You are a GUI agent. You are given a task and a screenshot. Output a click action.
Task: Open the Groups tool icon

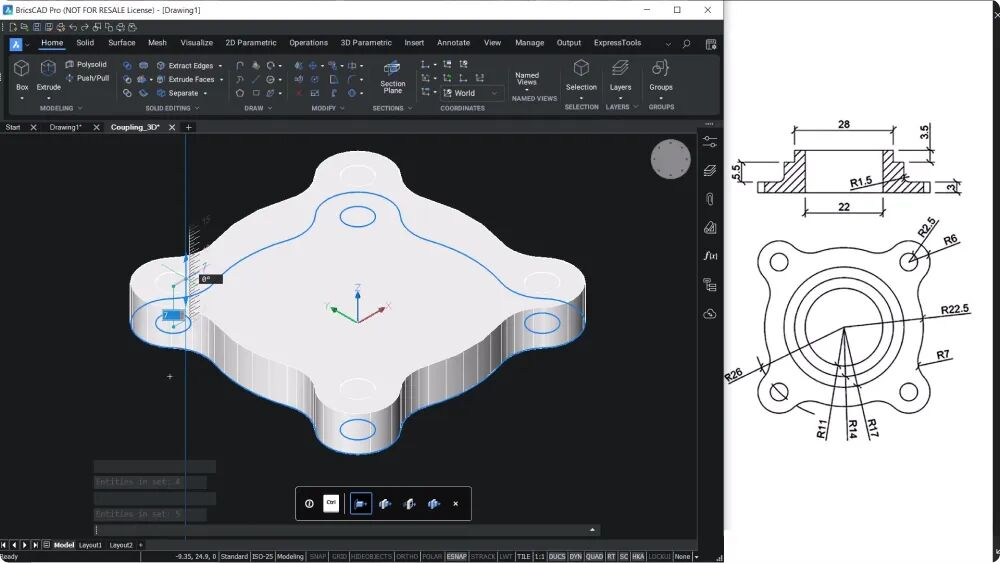661,68
